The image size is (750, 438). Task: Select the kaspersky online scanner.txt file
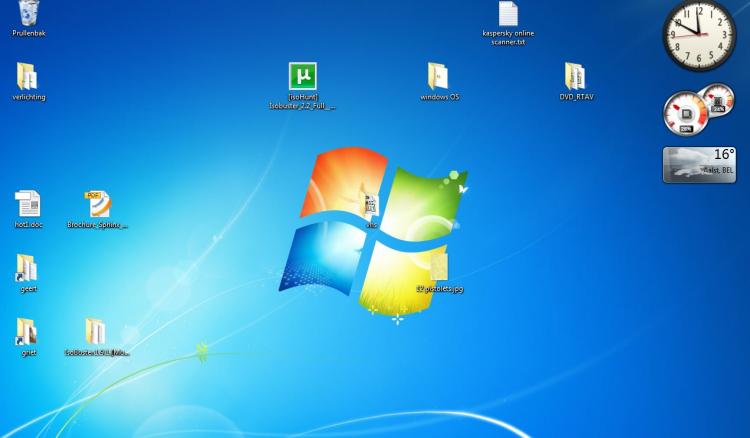tap(508, 14)
